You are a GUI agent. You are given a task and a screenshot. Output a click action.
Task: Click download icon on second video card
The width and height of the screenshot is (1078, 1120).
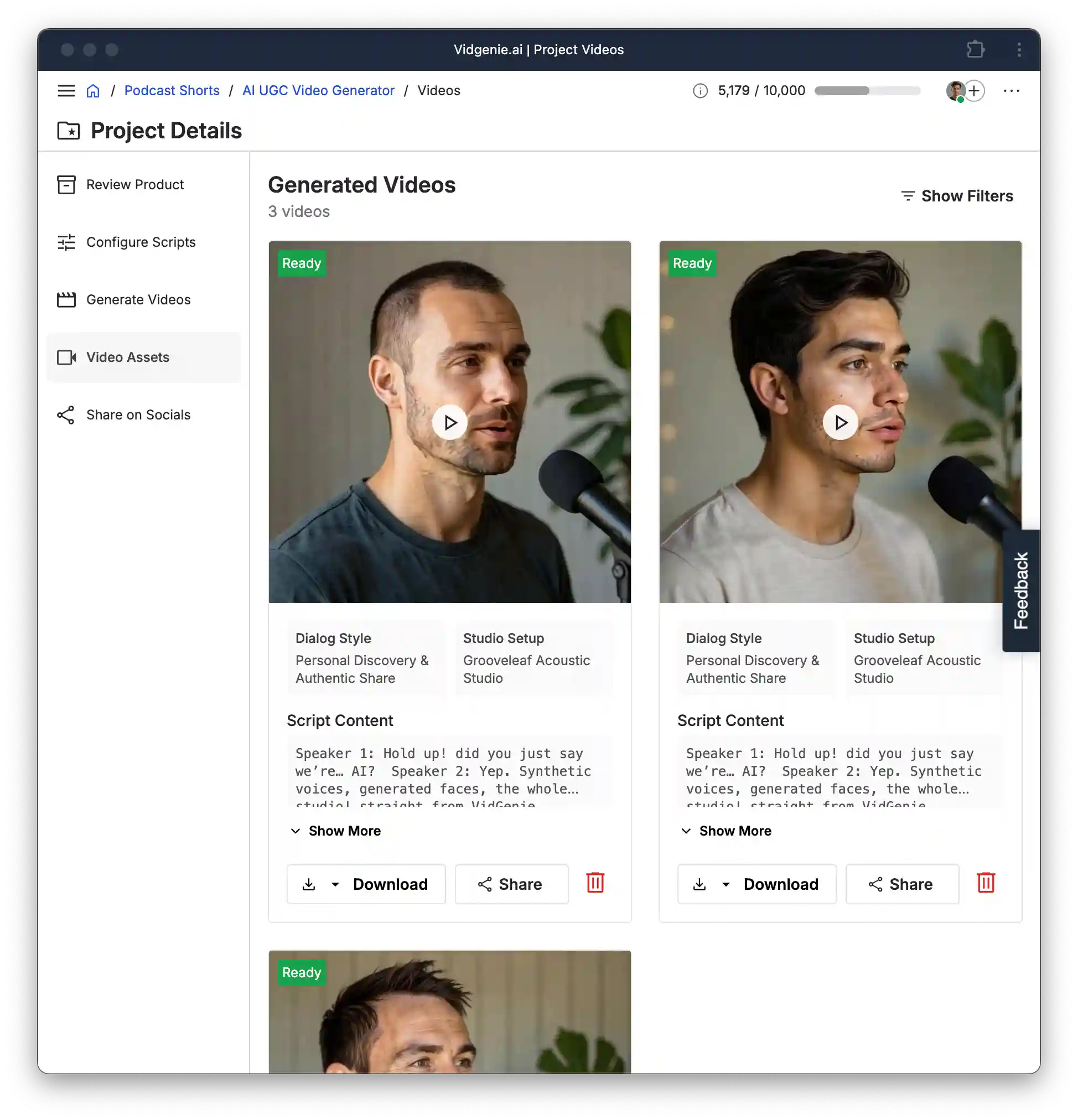(x=699, y=885)
